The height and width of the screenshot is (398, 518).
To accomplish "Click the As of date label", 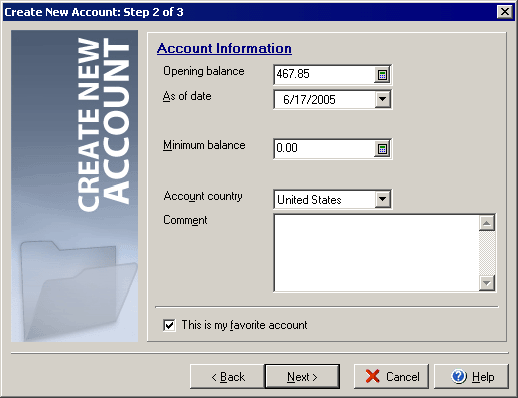I will click(187, 96).
